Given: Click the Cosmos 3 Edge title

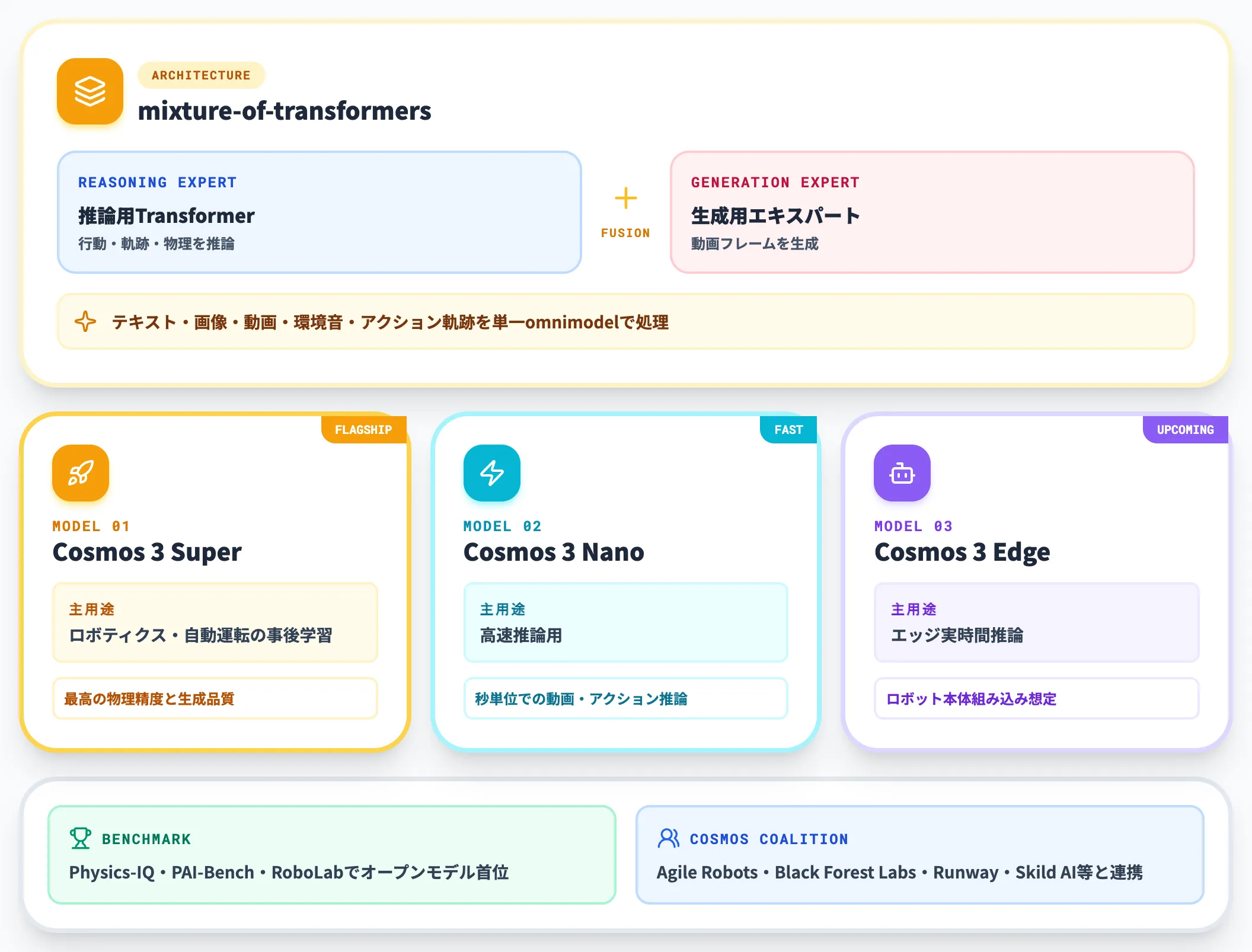Looking at the screenshot, I should pyautogui.click(x=962, y=552).
